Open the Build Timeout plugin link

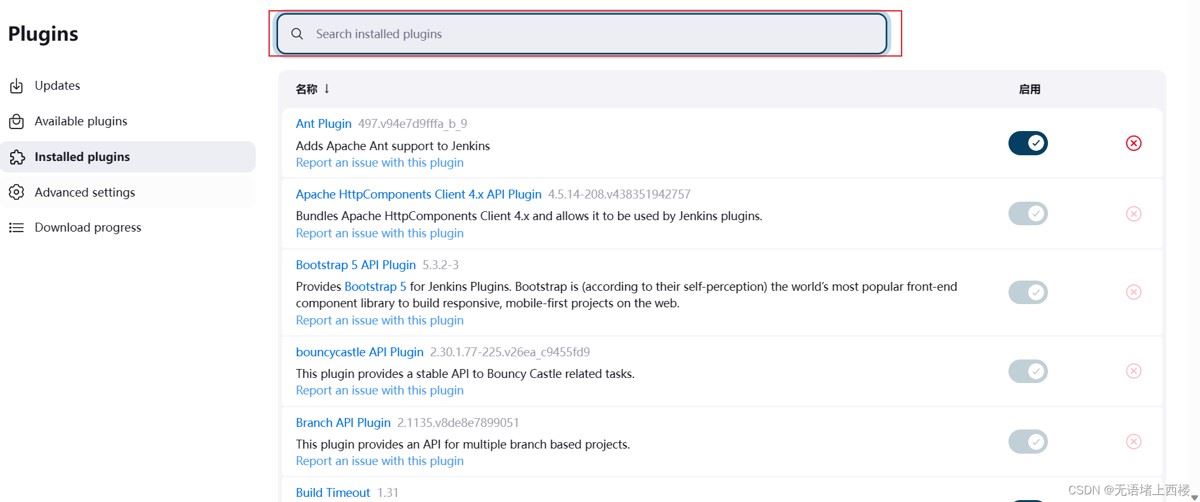332,492
